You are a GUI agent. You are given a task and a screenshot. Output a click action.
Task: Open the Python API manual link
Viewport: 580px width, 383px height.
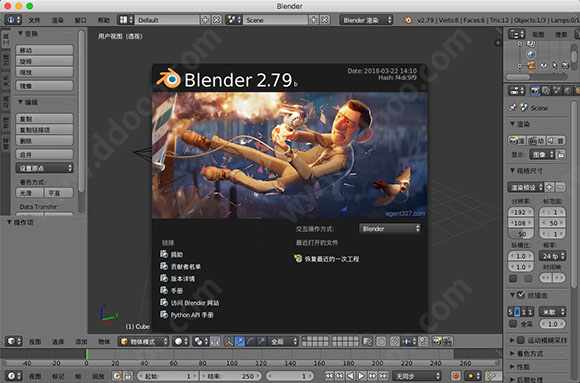coord(187,315)
